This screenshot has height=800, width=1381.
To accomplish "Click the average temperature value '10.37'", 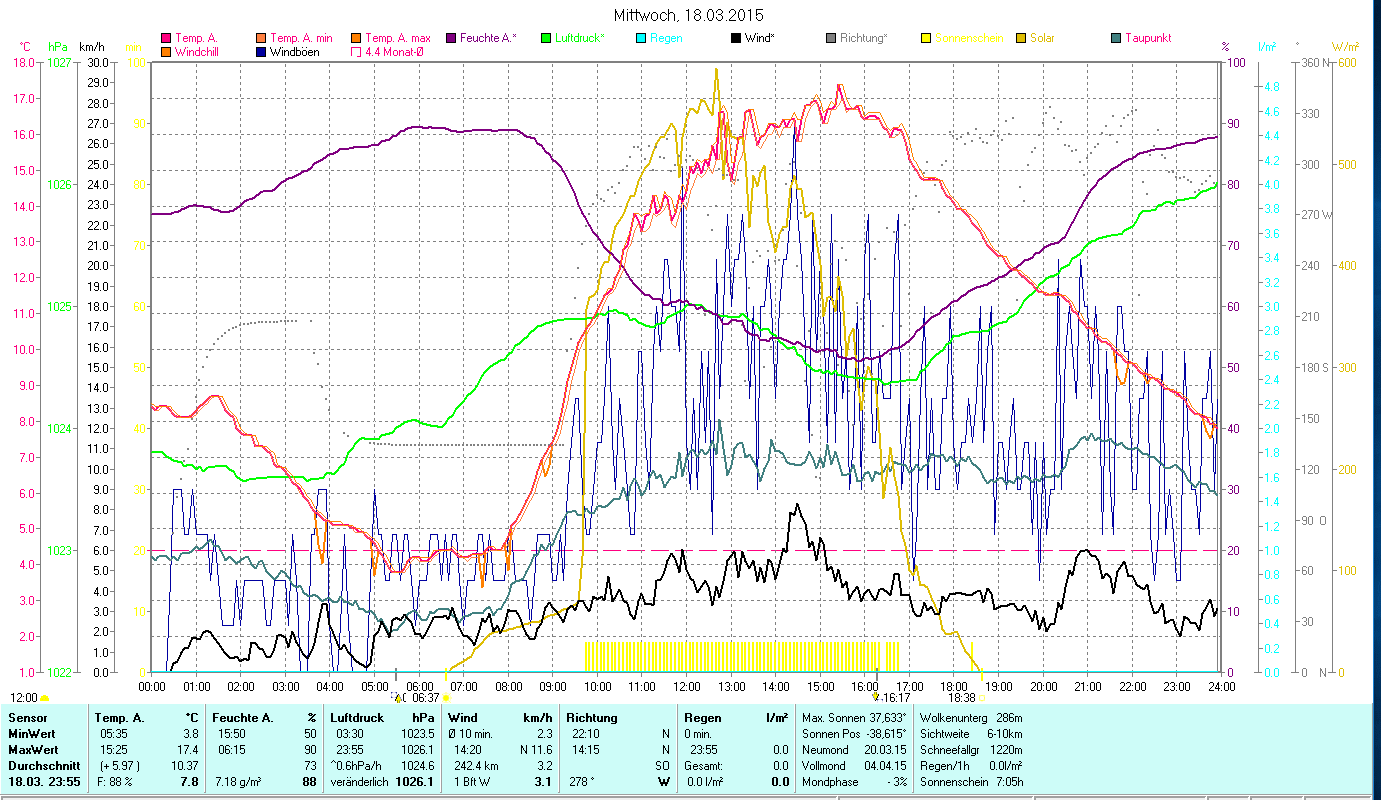I will [186, 766].
